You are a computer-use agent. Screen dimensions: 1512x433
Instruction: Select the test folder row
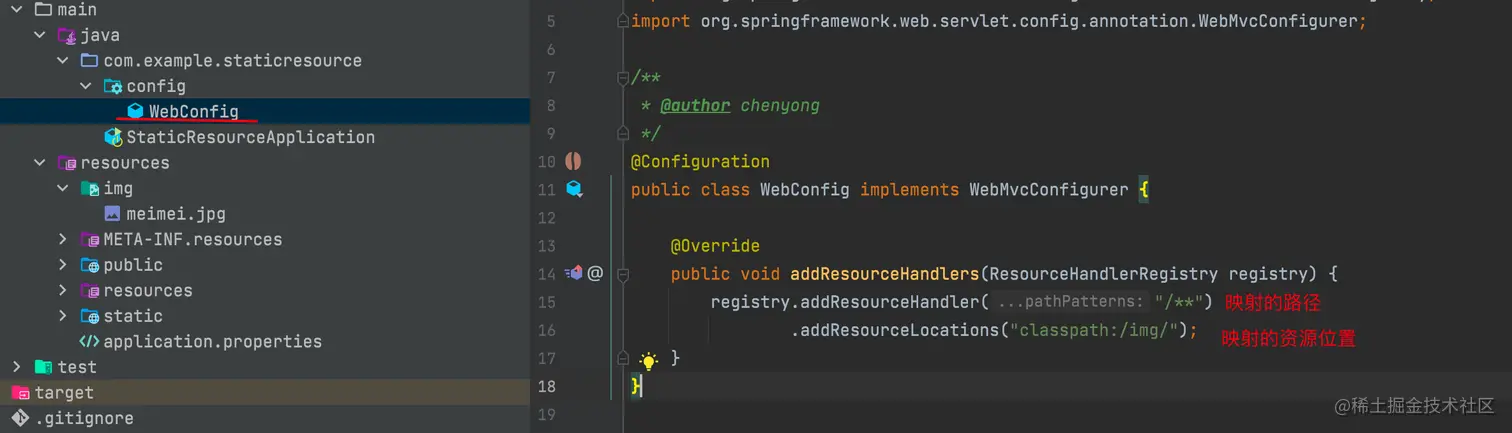pyautogui.click(x=265, y=367)
